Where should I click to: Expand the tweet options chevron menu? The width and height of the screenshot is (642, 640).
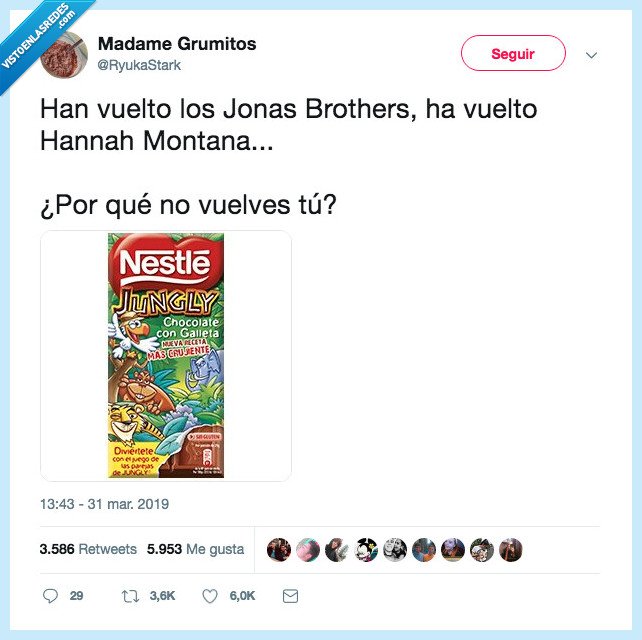tap(591, 55)
